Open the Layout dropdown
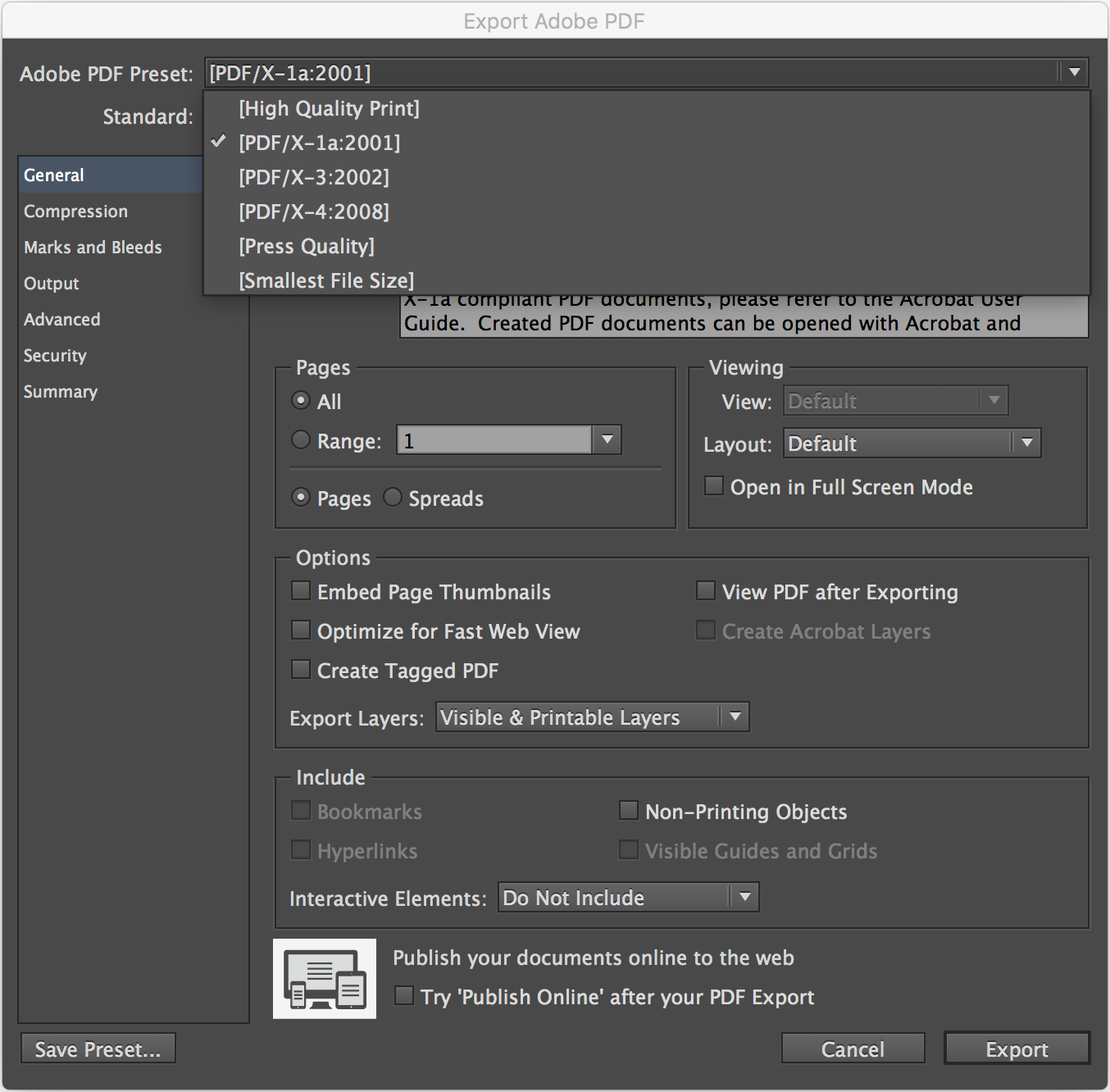The width and height of the screenshot is (1110, 1092). click(x=912, y=444)
